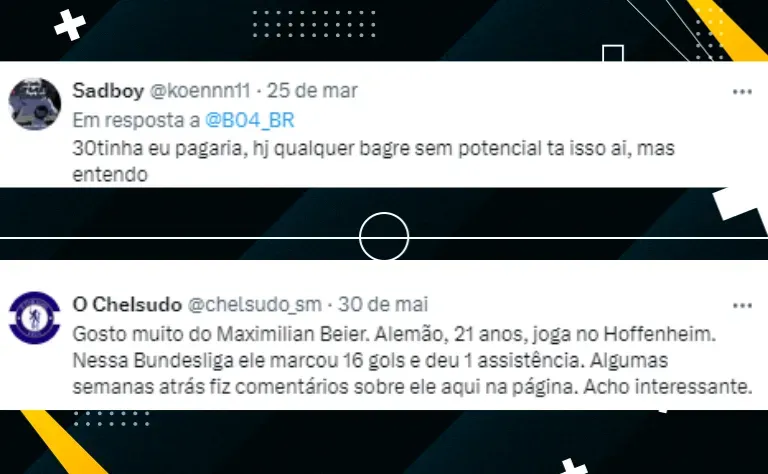
Task: Click the tweet text starting with 30tinha
Action: tap(374, 161)
